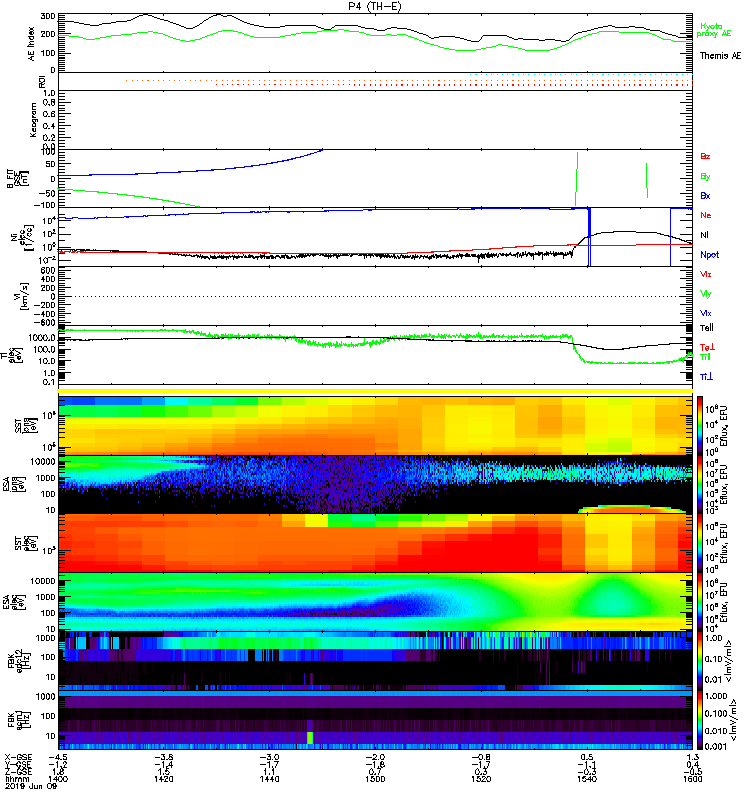750x800 pixels.
Task: Click "Eflux, EFU" label beside ESA electron colorbar
Action: click(x=723, y=603)
